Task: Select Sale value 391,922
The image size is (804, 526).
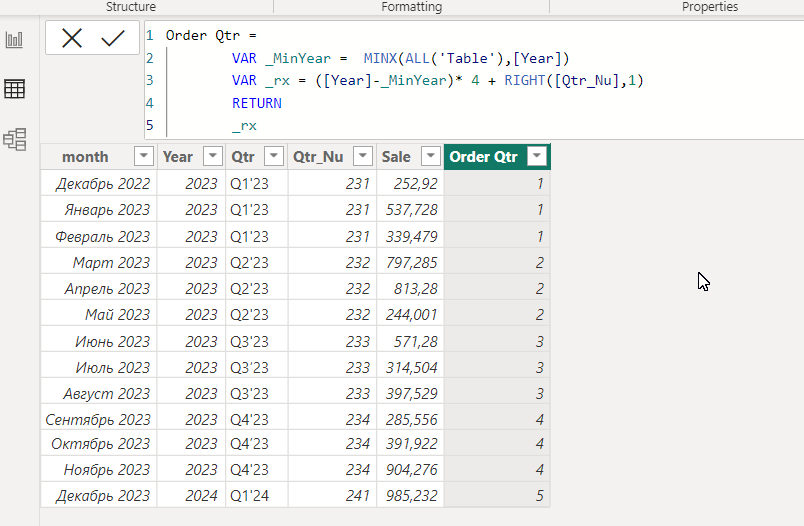Action: click(x=410, y=443)
